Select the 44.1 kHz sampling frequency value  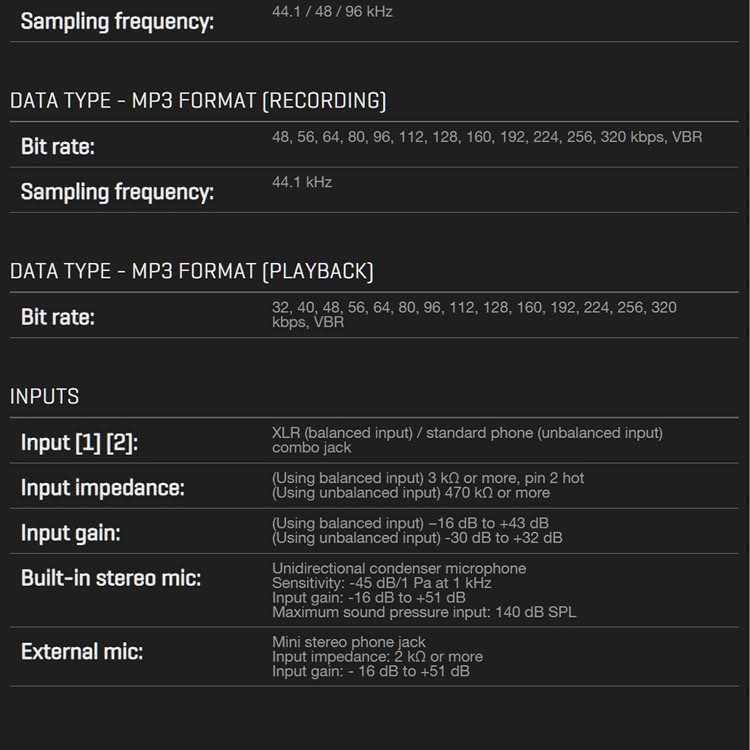pos(302,182)
